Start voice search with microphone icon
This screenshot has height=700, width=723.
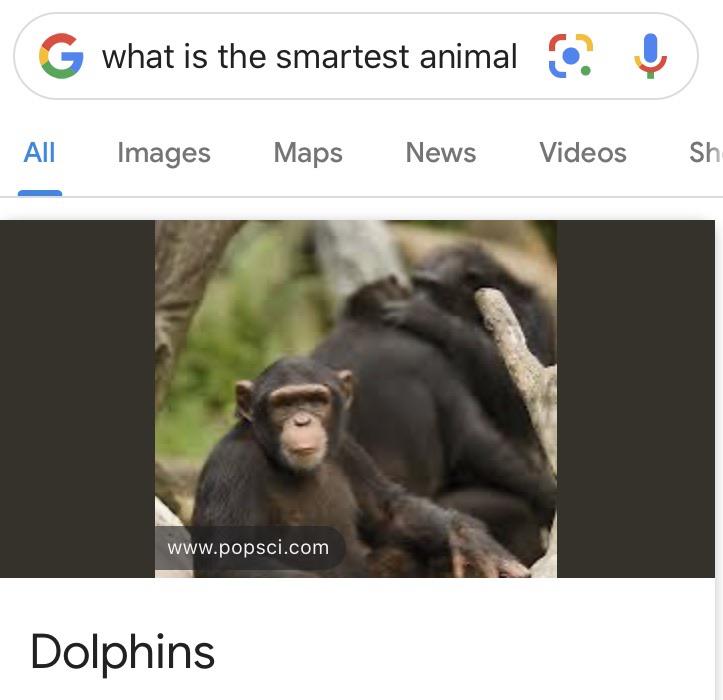[650, 56]
